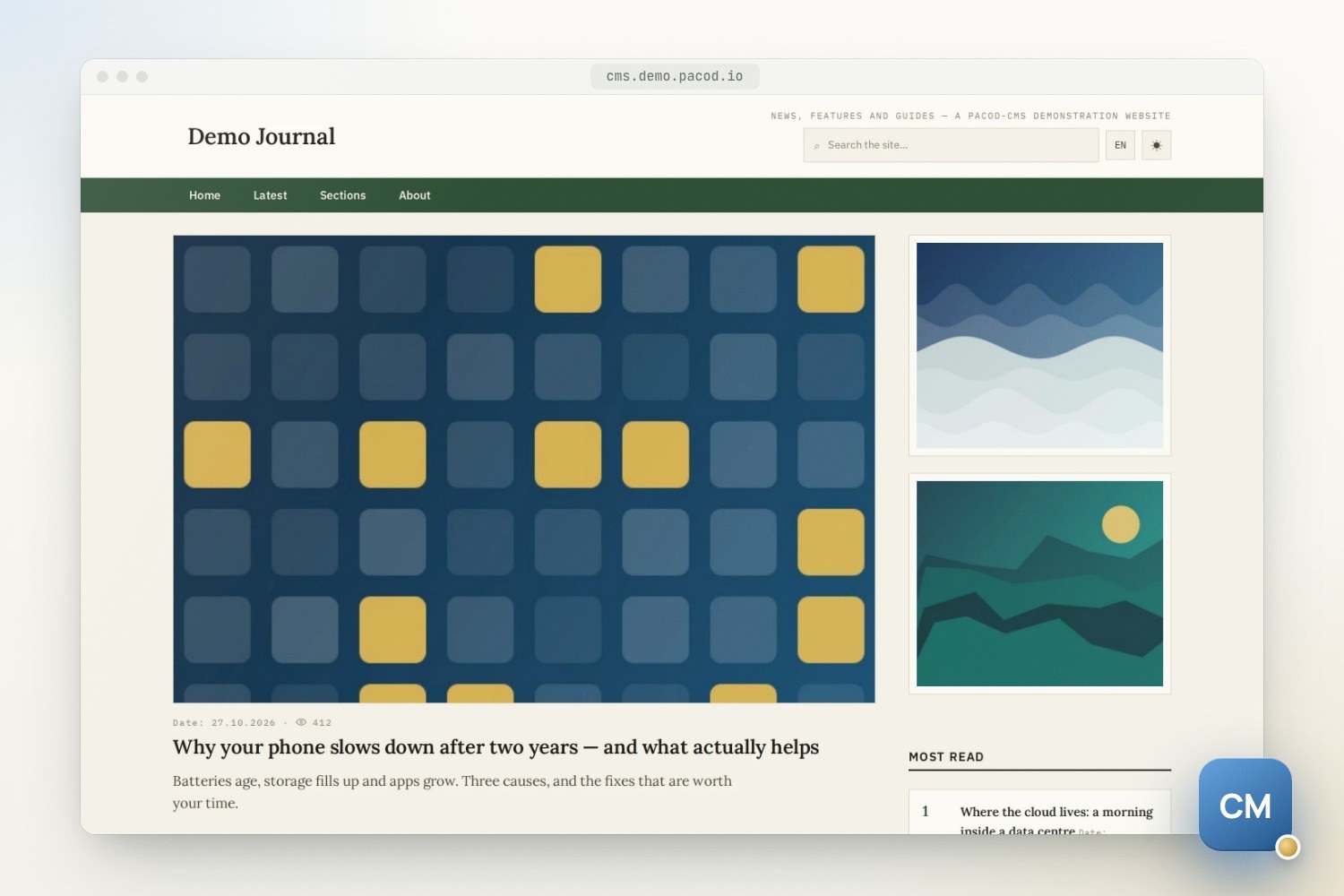Toggle the light/dark theme sun icon

pyautogui.click(x=1156, y=145)
